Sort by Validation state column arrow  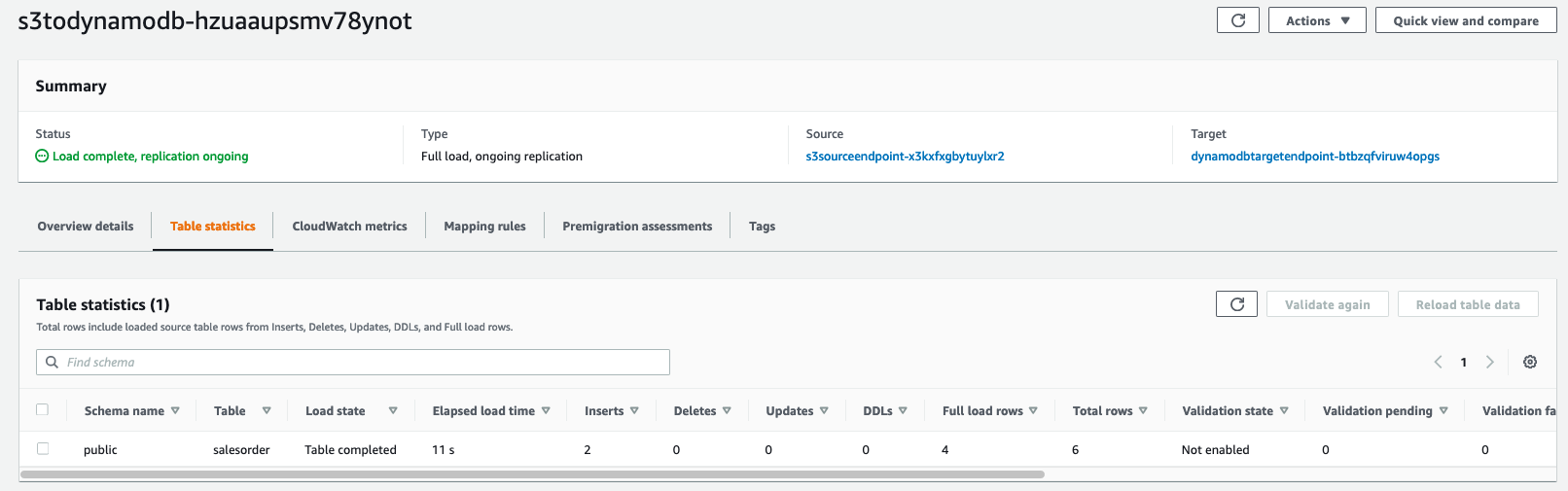(x=1284, y=410)
